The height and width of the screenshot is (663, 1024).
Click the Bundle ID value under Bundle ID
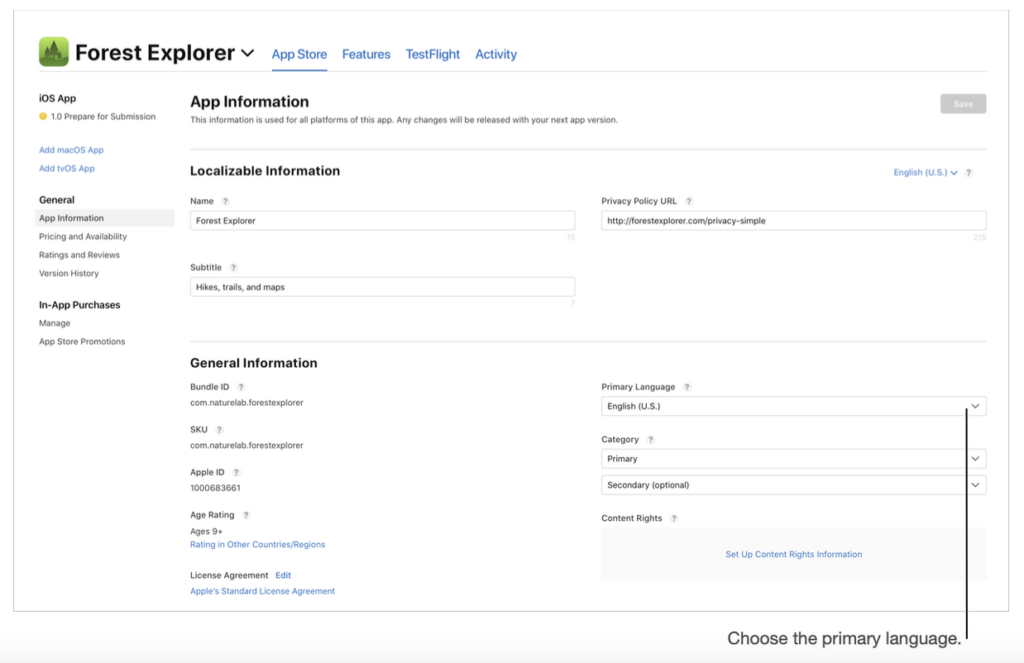pos(247,402)
